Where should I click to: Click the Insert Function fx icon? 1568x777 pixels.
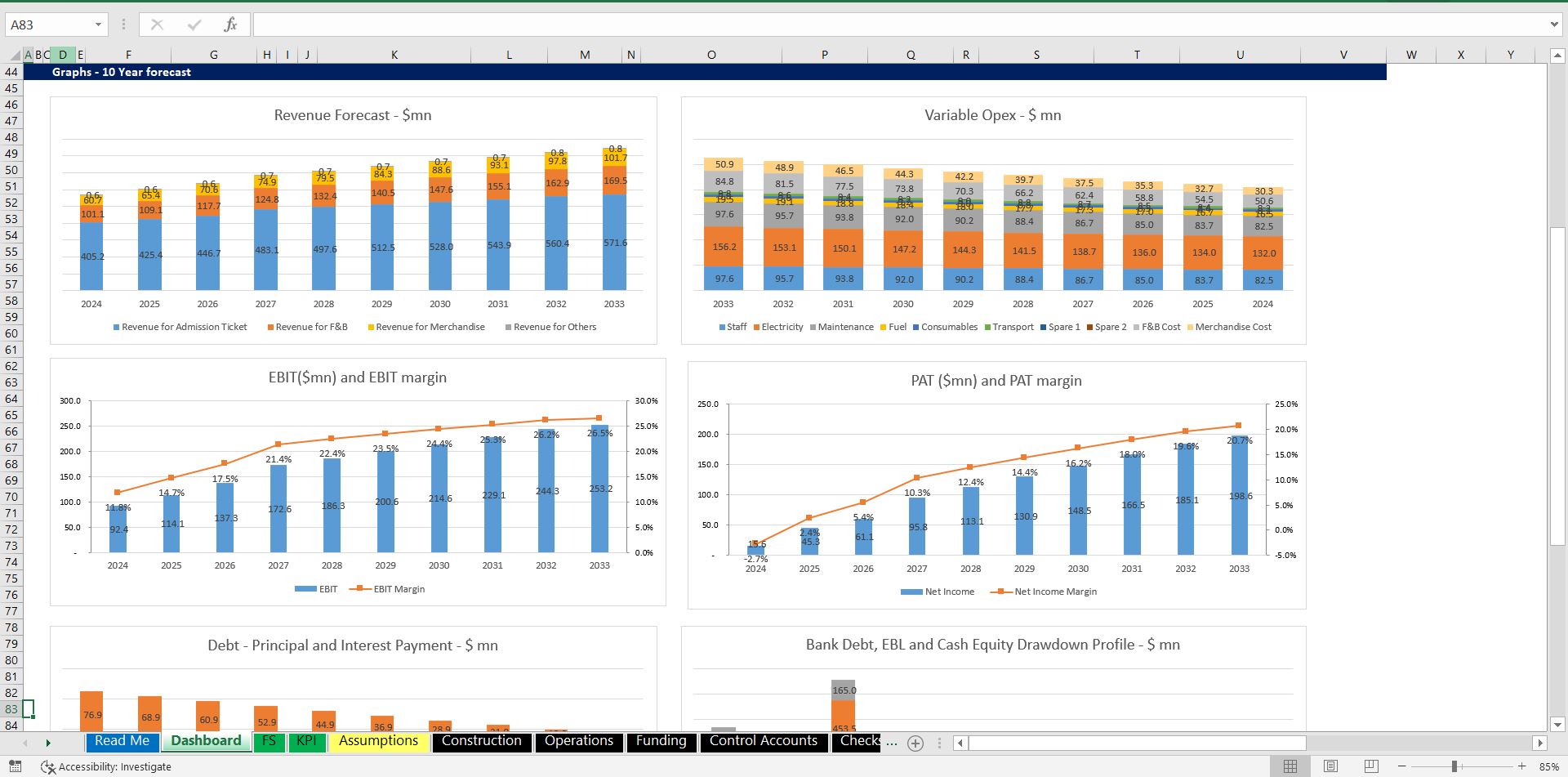pos(230,25)
